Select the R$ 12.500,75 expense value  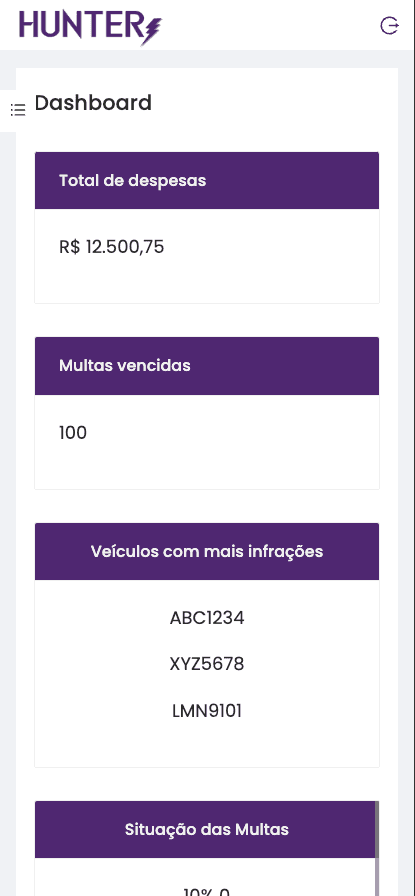pos(111,247)
